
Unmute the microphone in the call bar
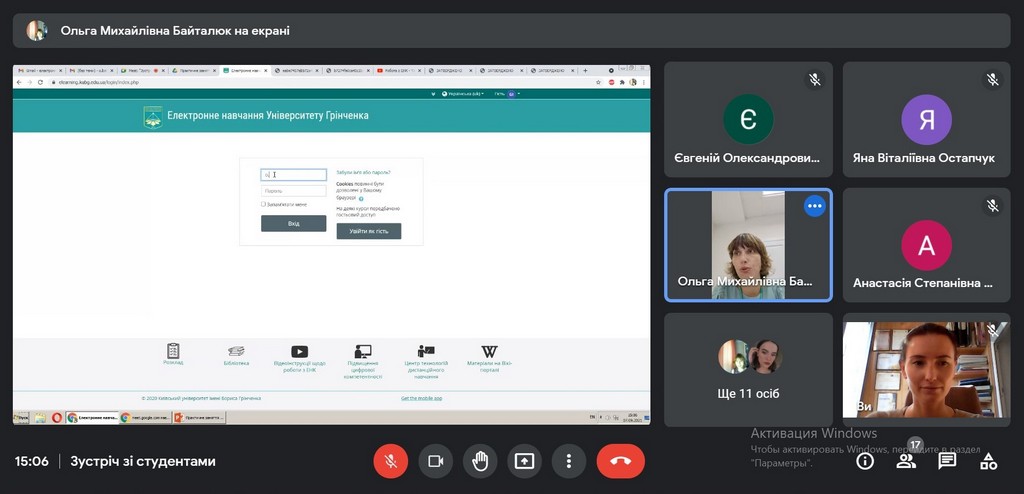391,461
